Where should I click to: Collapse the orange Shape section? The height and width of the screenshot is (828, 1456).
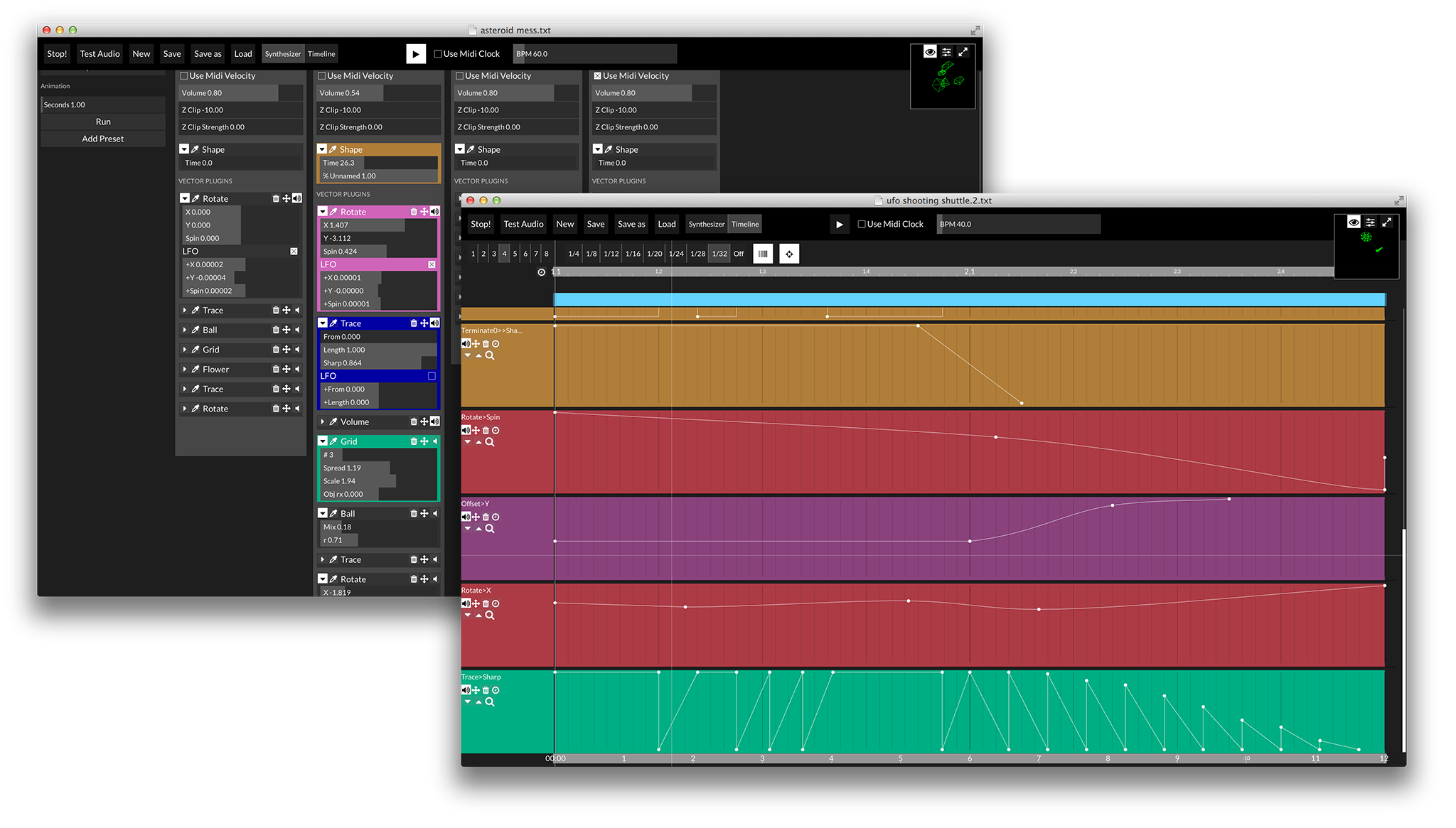pyautogui.click(x=322, y=149)
